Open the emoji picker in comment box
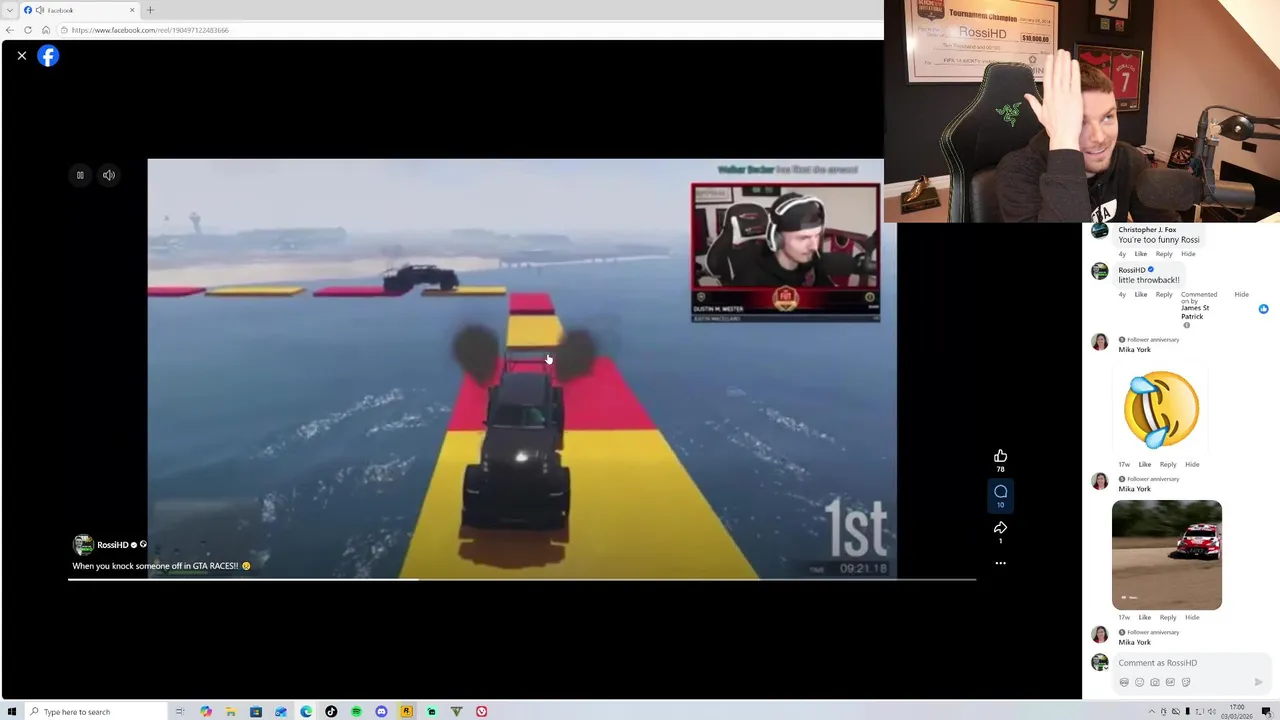 [1139, 682]
